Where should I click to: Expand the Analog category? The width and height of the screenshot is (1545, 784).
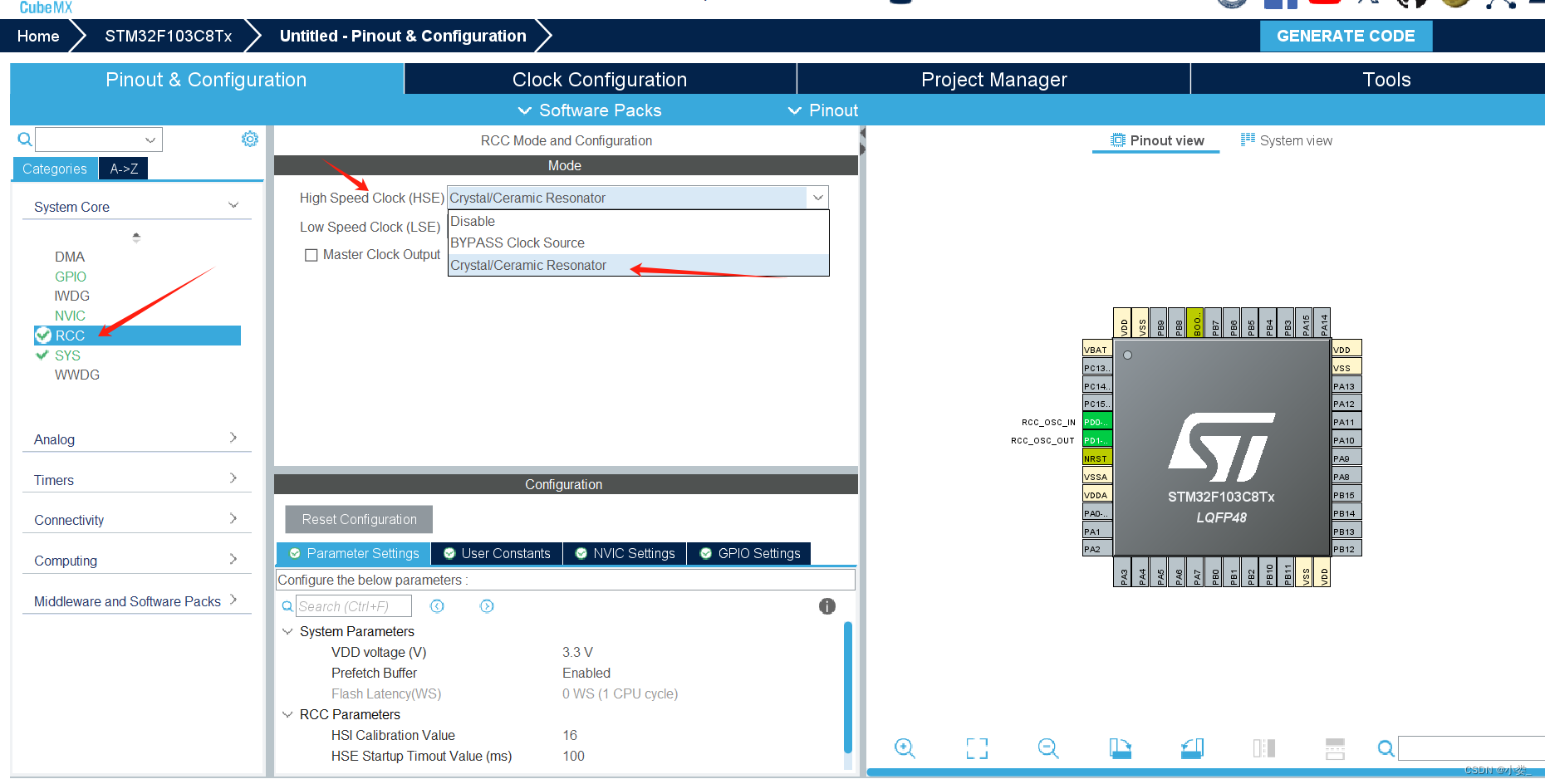coord(233,438)
